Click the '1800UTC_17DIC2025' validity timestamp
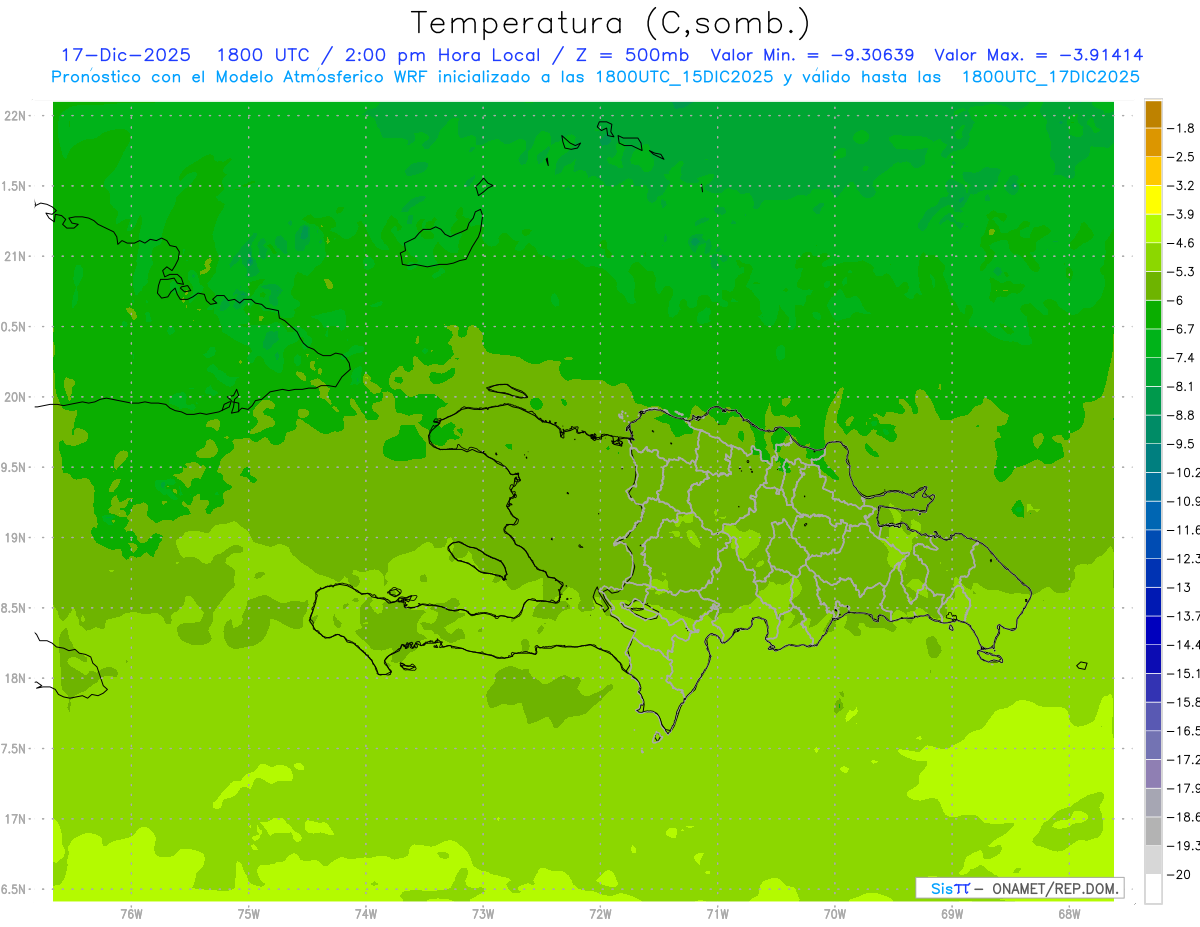 (x=1050, y=77)
